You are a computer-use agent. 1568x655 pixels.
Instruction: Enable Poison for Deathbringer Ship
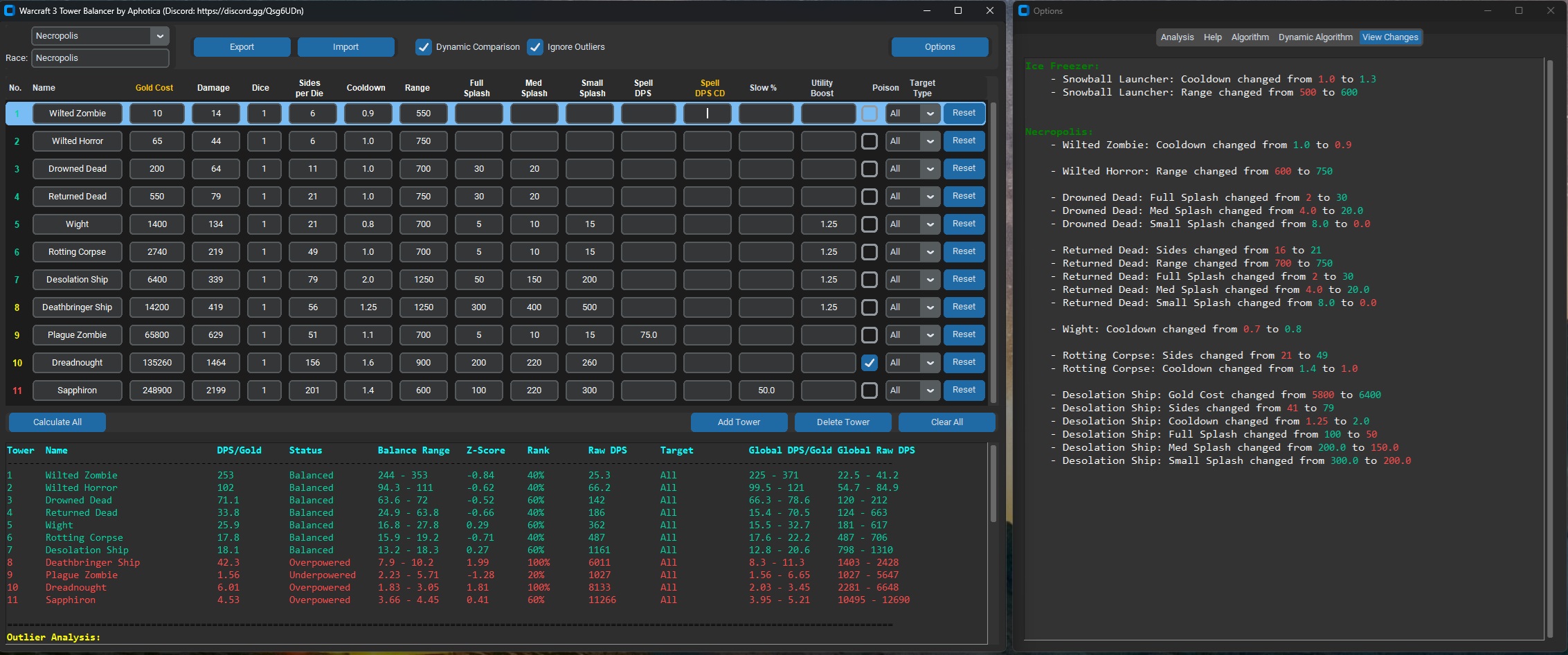869,307
